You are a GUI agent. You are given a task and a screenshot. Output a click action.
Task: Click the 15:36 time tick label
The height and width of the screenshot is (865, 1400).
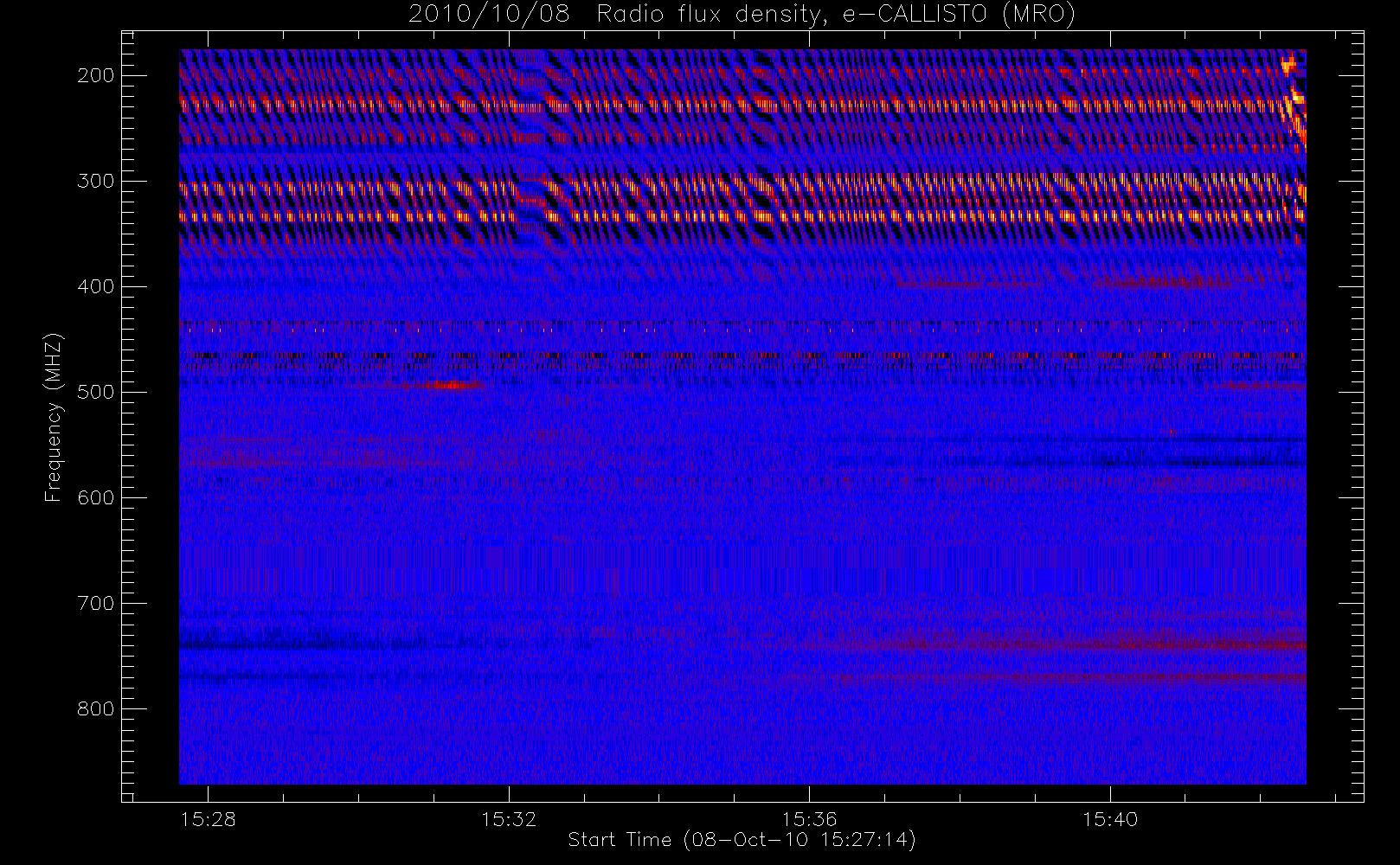point(809,819)
